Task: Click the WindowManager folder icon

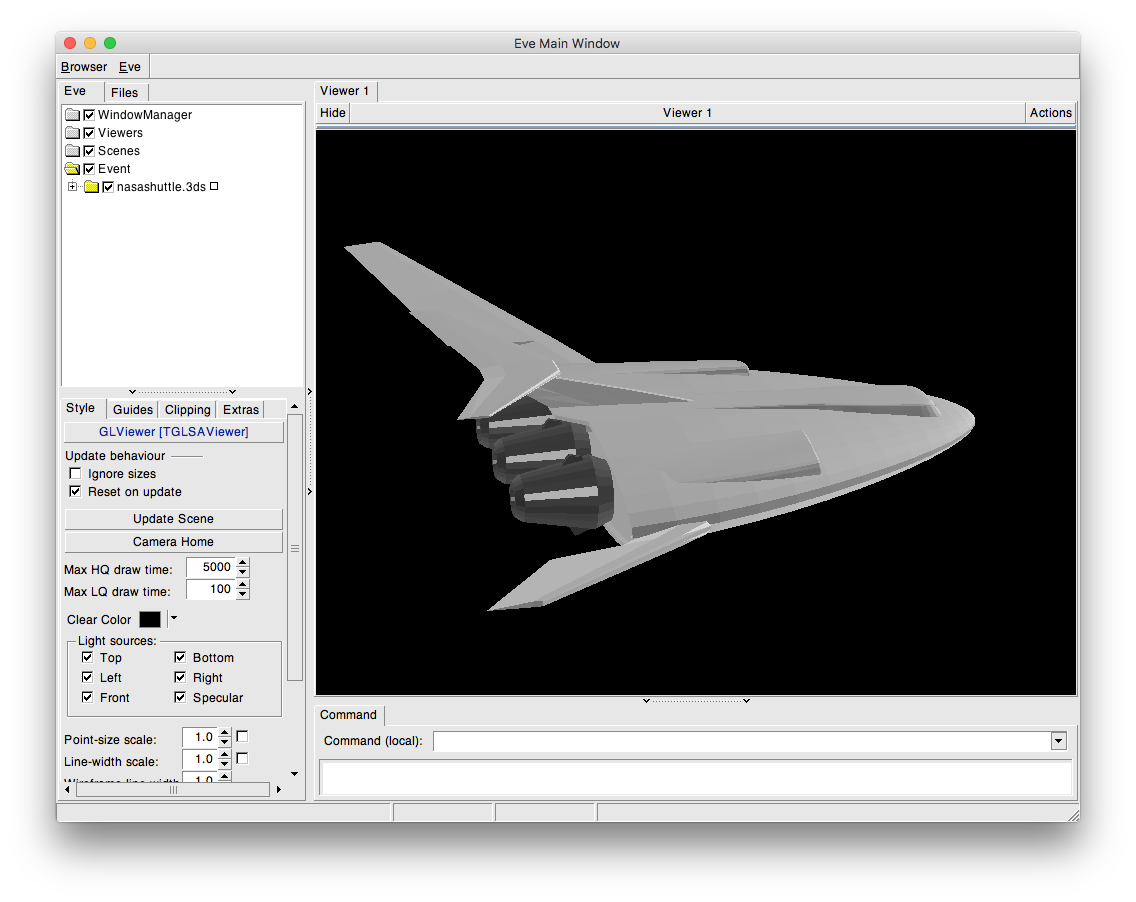Action: (72, 115)
